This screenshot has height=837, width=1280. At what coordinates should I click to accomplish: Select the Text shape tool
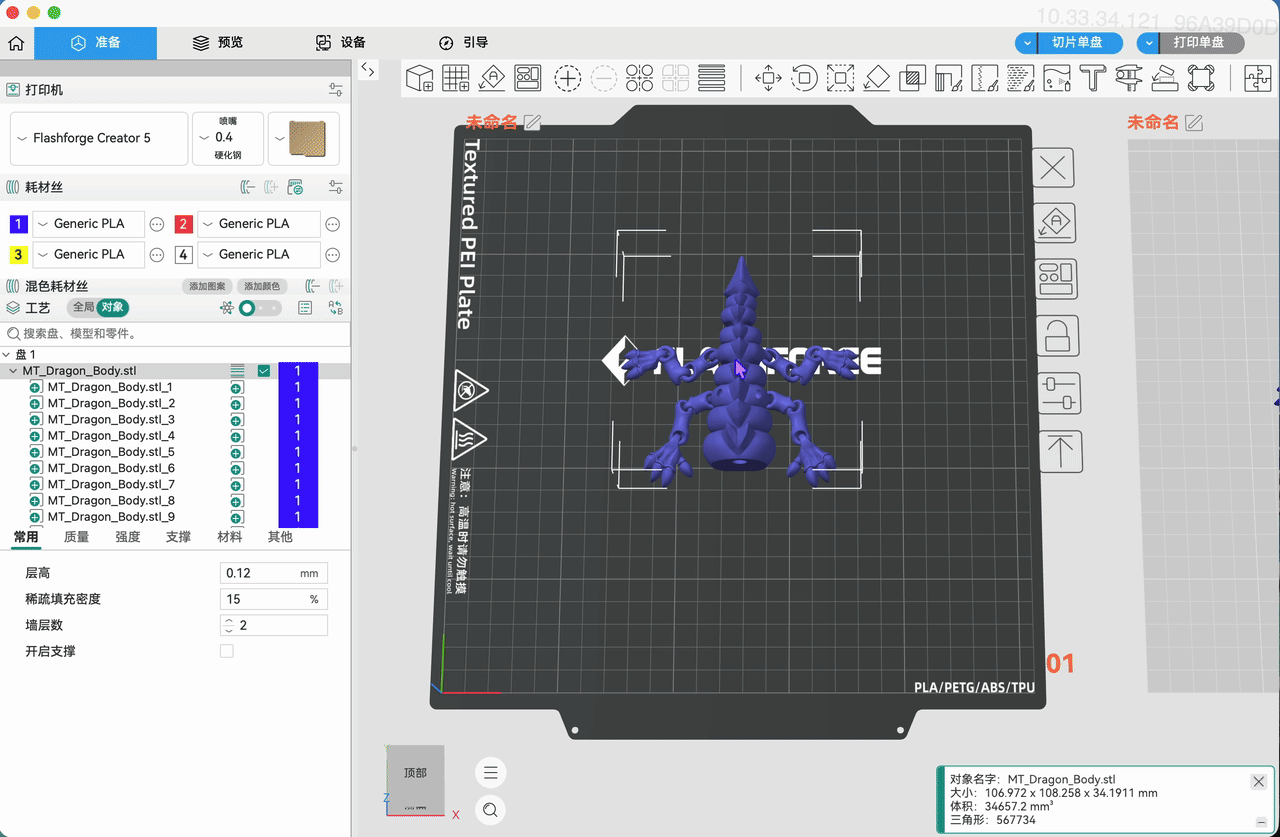1092,78
